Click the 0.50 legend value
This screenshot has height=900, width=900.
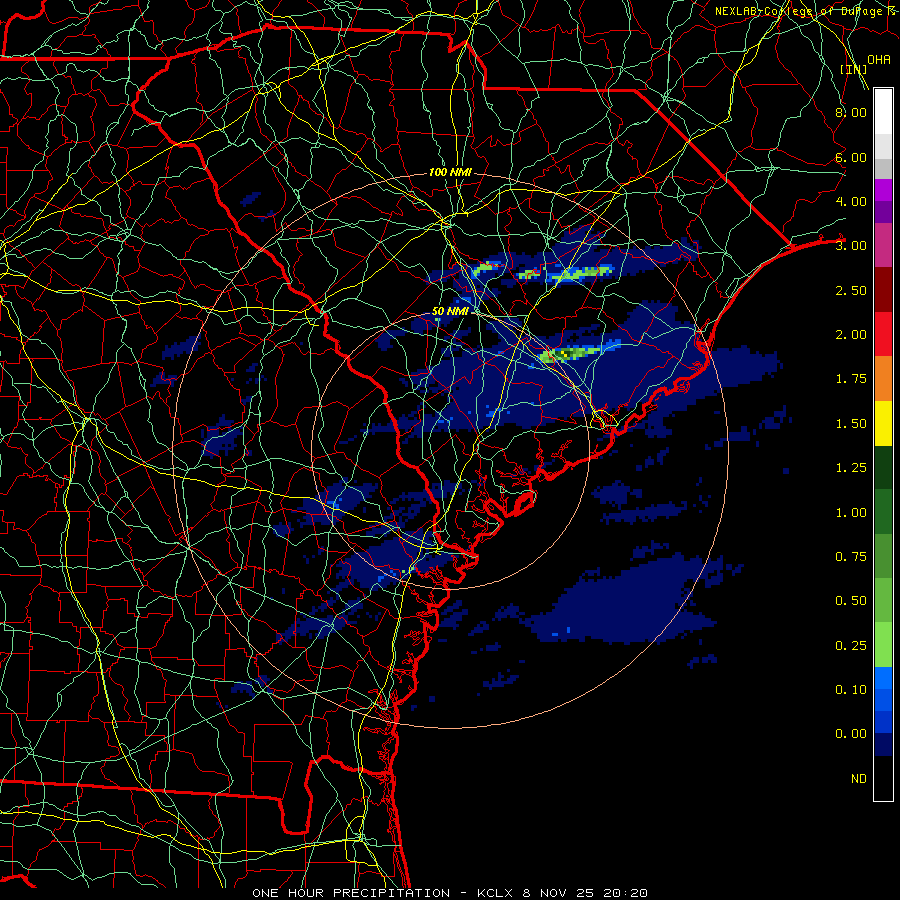tap(851, 601)
